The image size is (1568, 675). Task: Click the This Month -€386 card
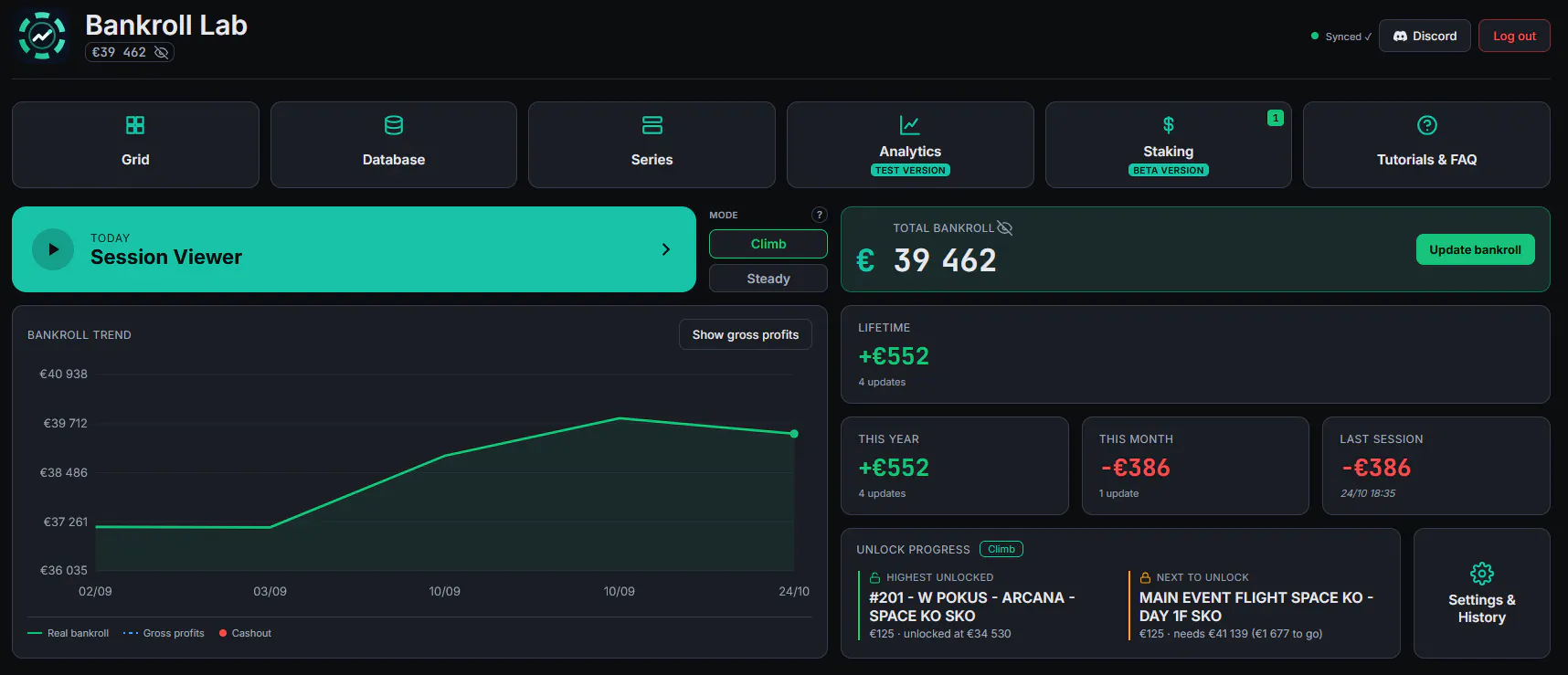tap(1195, 466)
